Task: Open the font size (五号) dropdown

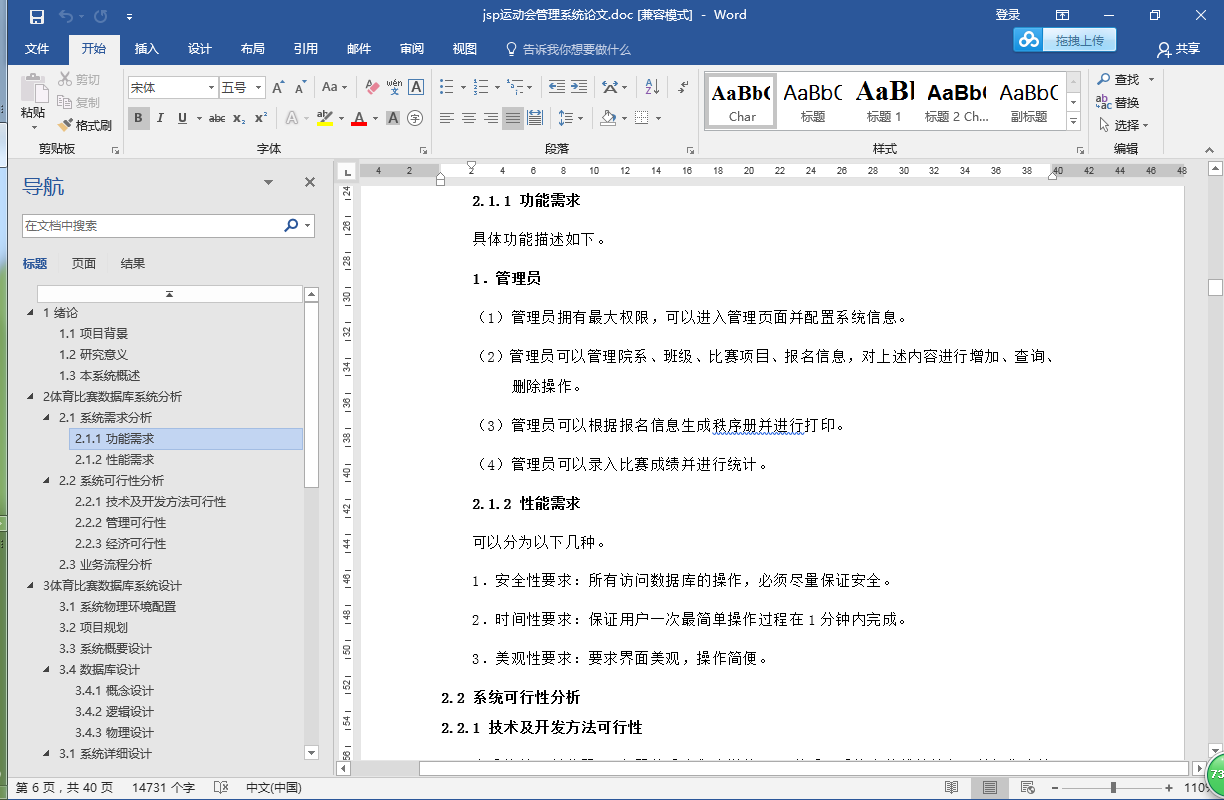Action: tap(258, 88)
